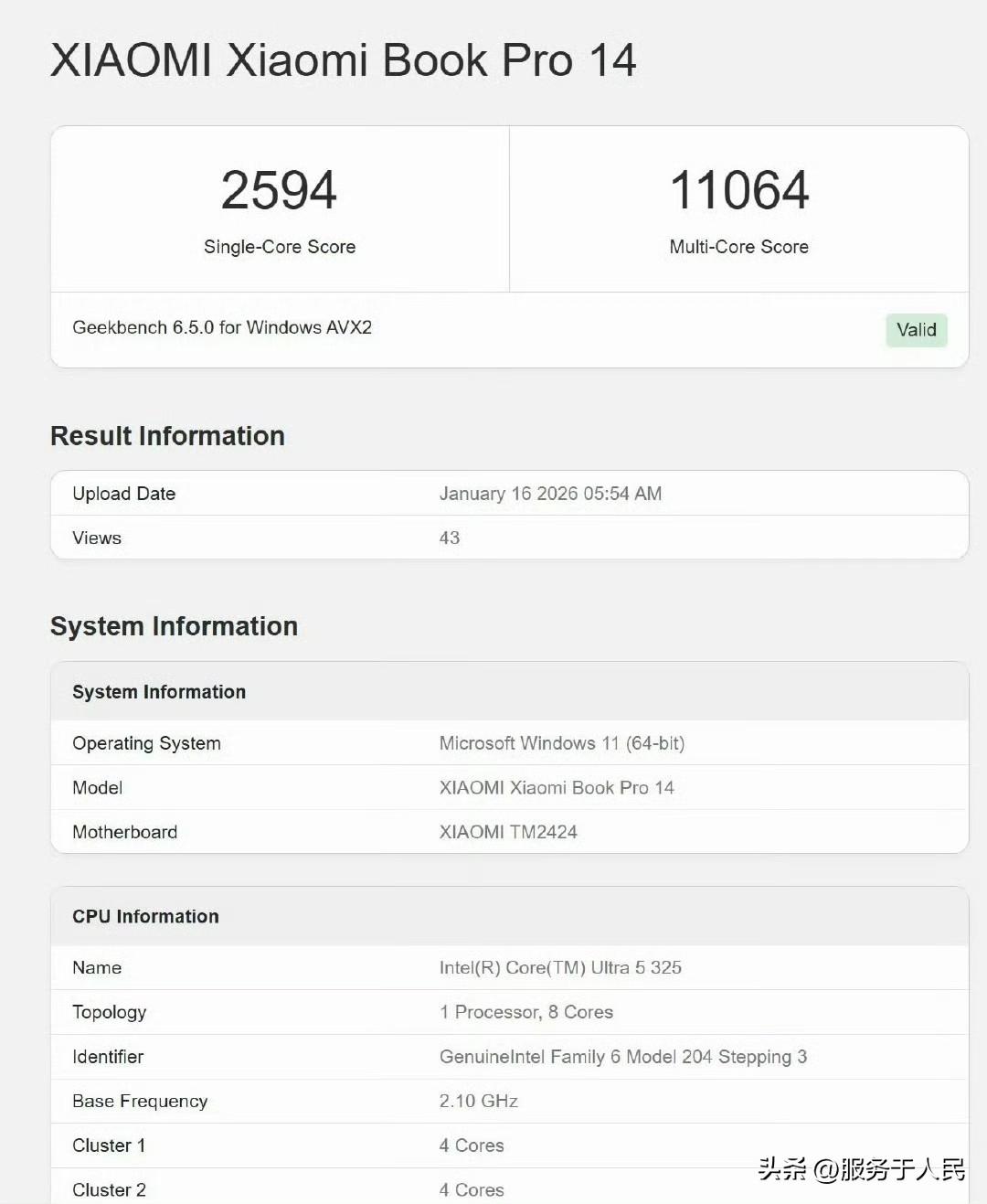Select Intel(R) Core(TM) Ultra 5 325 value

(x=560, y=967)
